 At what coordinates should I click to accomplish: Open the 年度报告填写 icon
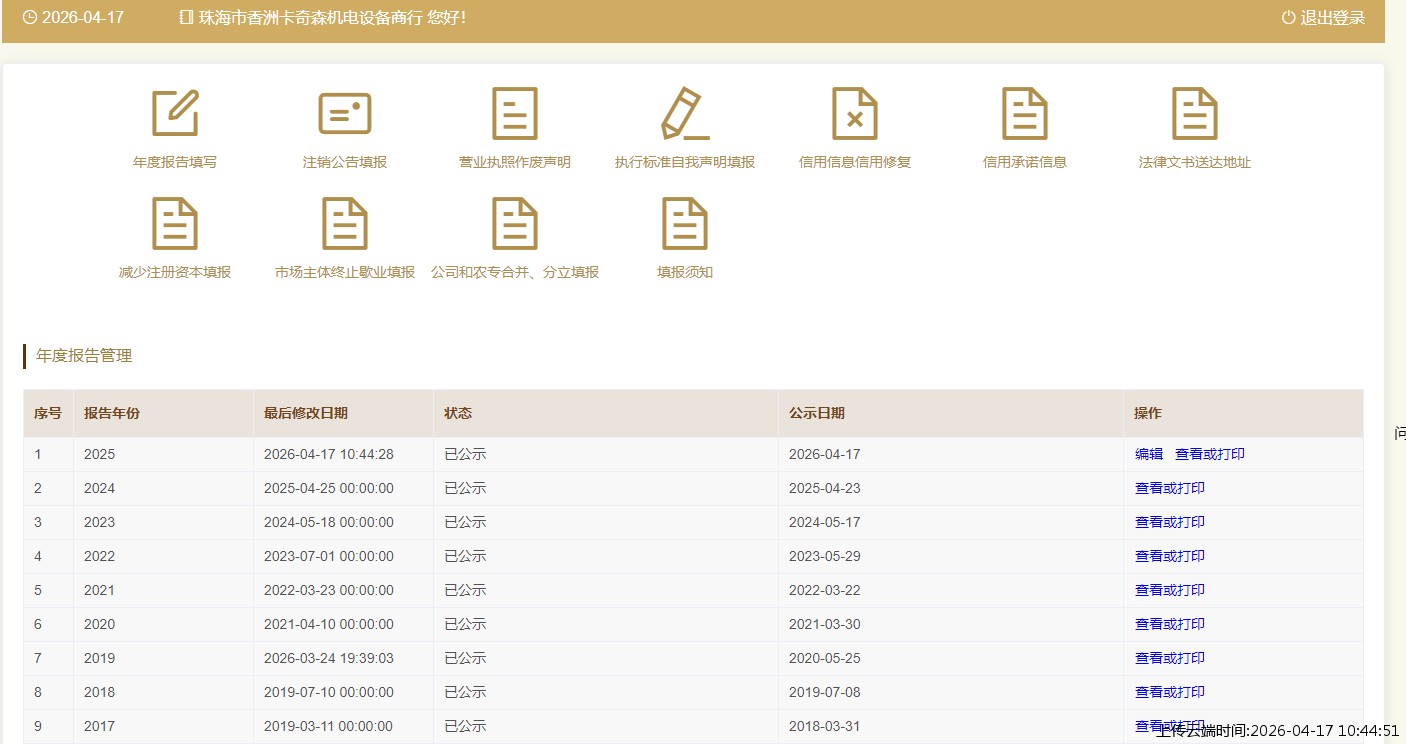[x=175, y=114]
